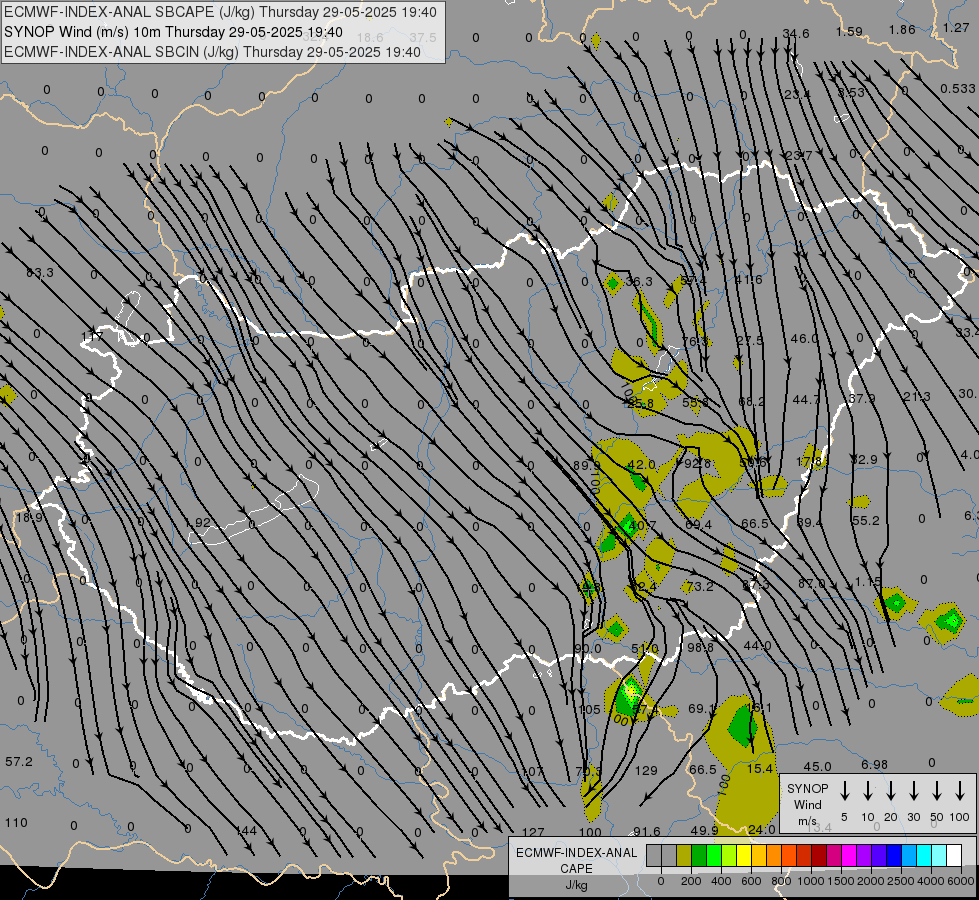Screen dimensions: 979x900
Task: Click the 800 tick label on CAPE scale
Action: tap(781, 881)
